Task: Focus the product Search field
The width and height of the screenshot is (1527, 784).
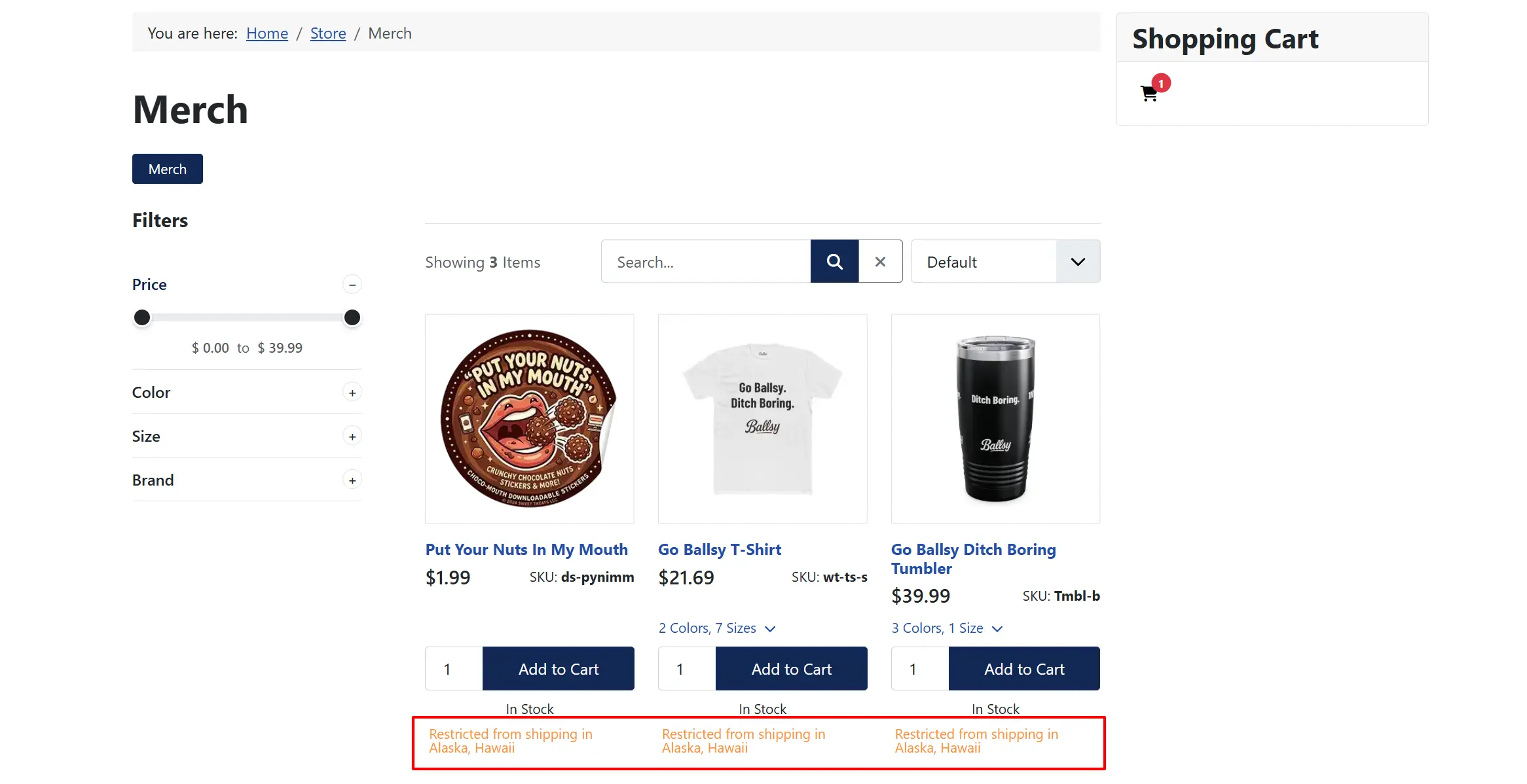Action: 706,262
